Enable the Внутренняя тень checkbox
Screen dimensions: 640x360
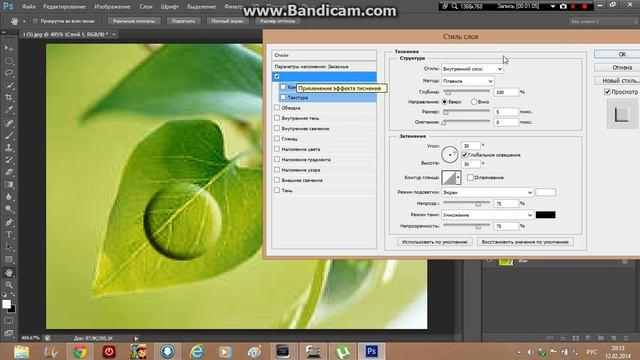[277, 118]
